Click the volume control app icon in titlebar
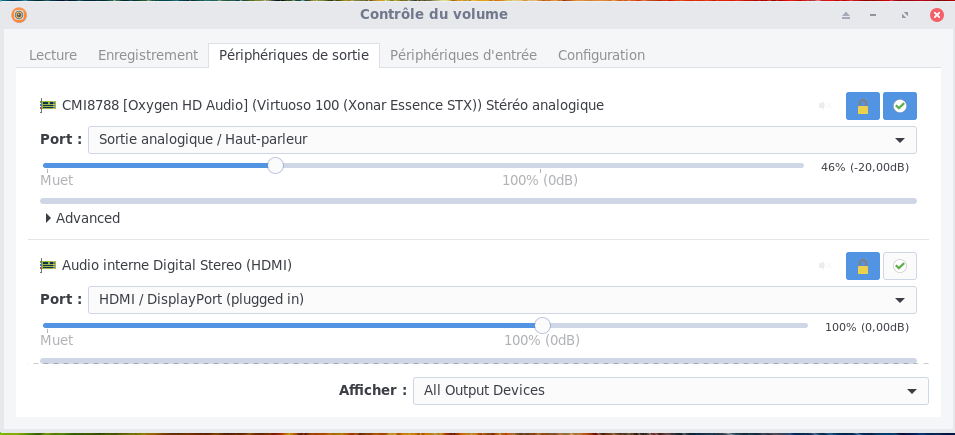 (x=18, y=15)
